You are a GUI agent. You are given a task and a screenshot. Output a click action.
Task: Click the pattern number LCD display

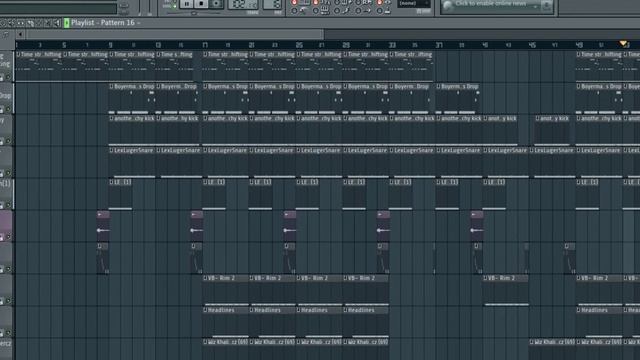click(273, 4)
